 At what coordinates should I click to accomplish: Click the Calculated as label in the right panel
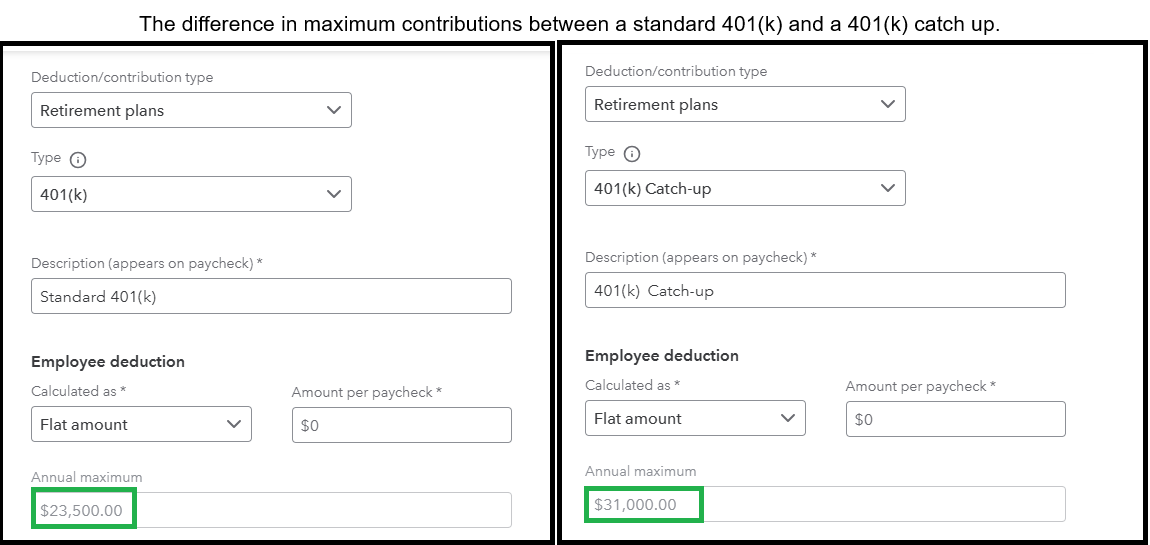click(x=632, y=385)
